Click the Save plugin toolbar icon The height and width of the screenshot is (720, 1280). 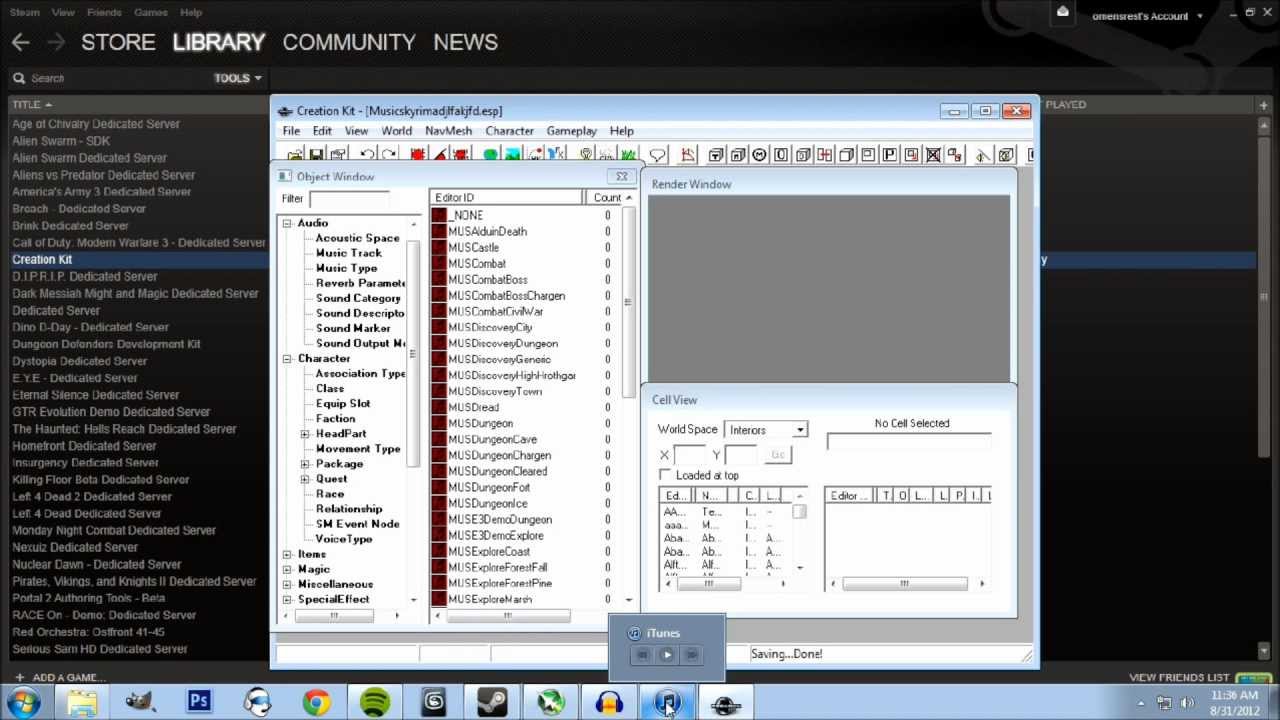(316, 155)
